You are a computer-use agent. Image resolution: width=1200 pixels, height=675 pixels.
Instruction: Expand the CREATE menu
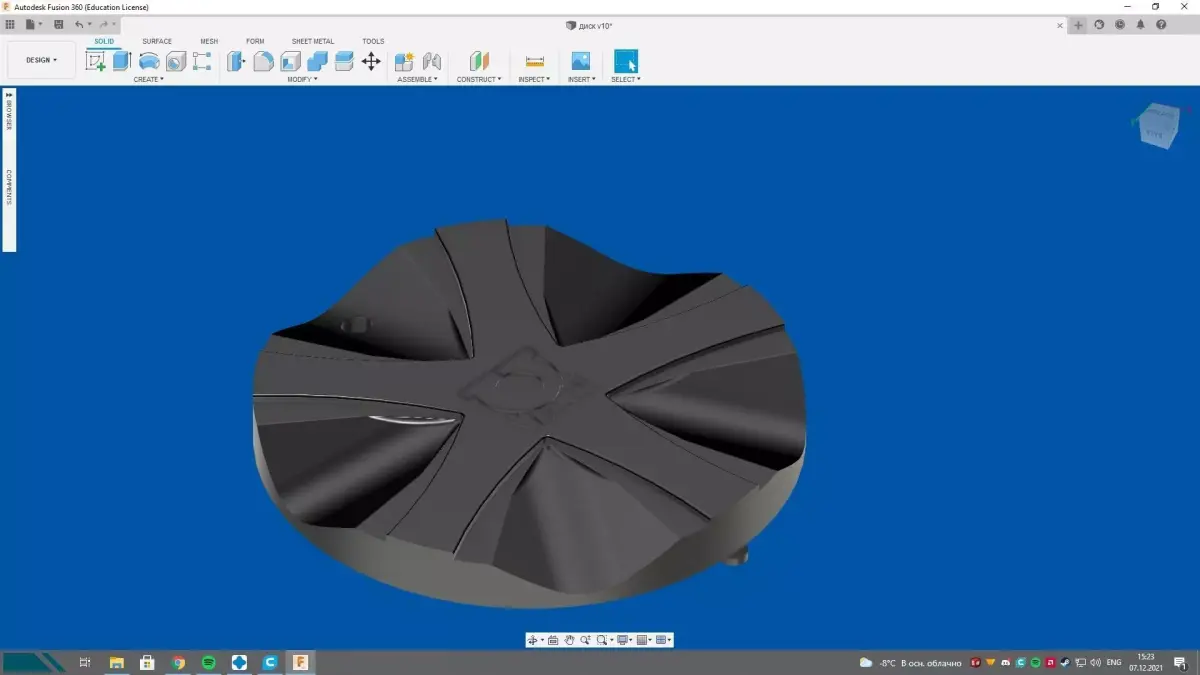149,79
